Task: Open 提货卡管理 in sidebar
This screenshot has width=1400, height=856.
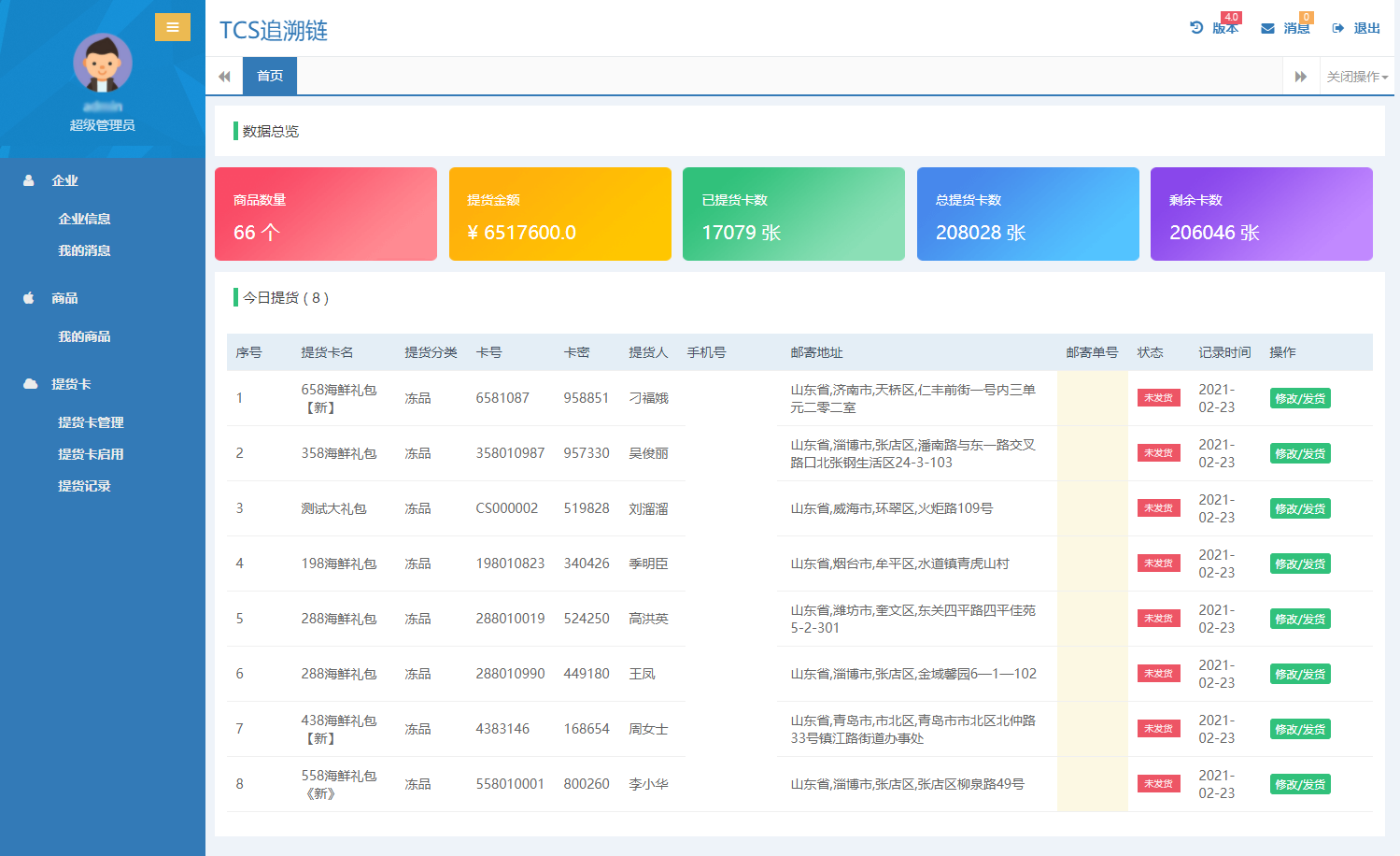Action: click(91, 422)
